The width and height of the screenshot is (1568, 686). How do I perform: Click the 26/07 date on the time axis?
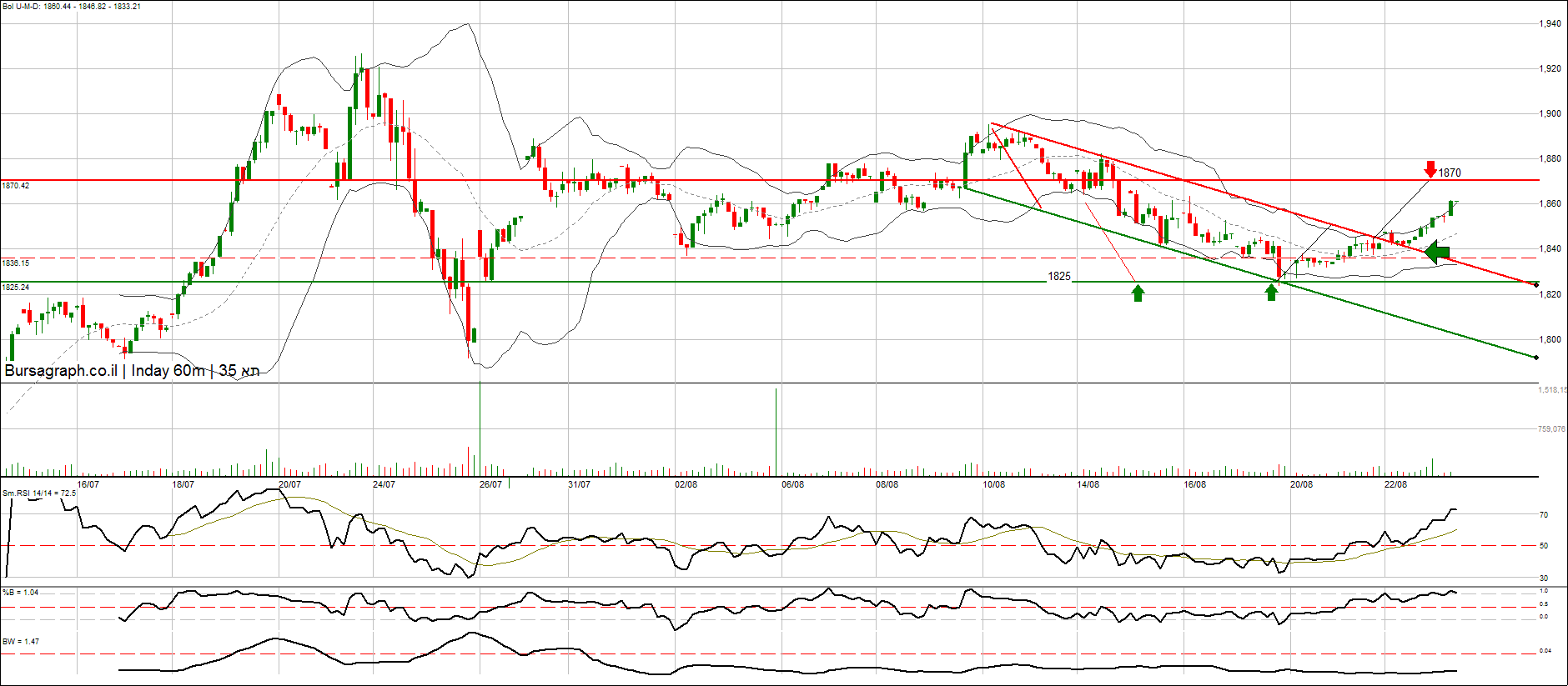click(490, 484)
